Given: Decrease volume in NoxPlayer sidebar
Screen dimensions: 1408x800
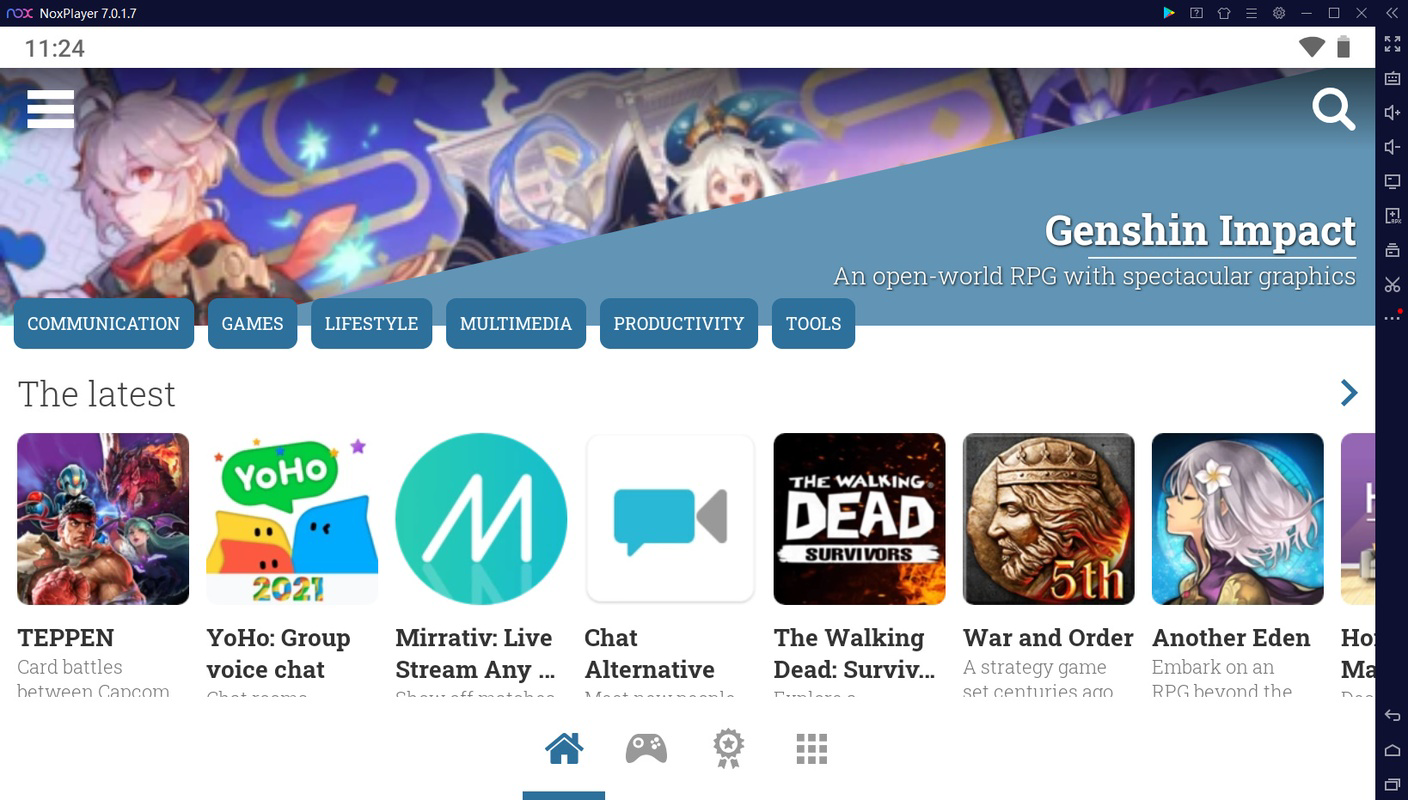Looking at the screenshot, I should (x=1392, y=147).
